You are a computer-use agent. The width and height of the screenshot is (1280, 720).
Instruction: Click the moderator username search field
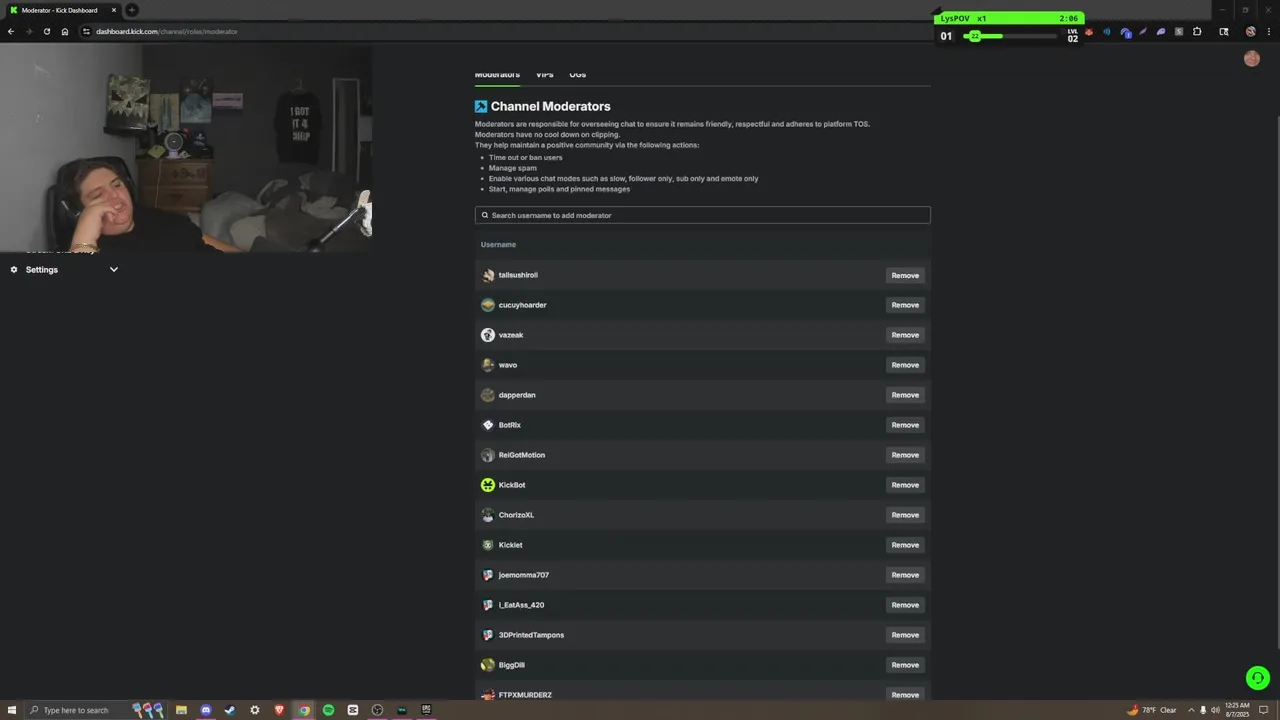tap(703, 215)
